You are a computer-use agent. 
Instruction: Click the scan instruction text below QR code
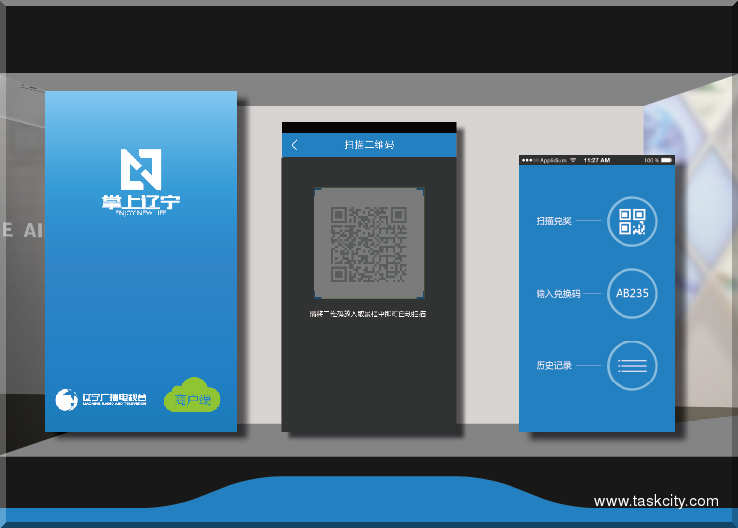point(368,314)
